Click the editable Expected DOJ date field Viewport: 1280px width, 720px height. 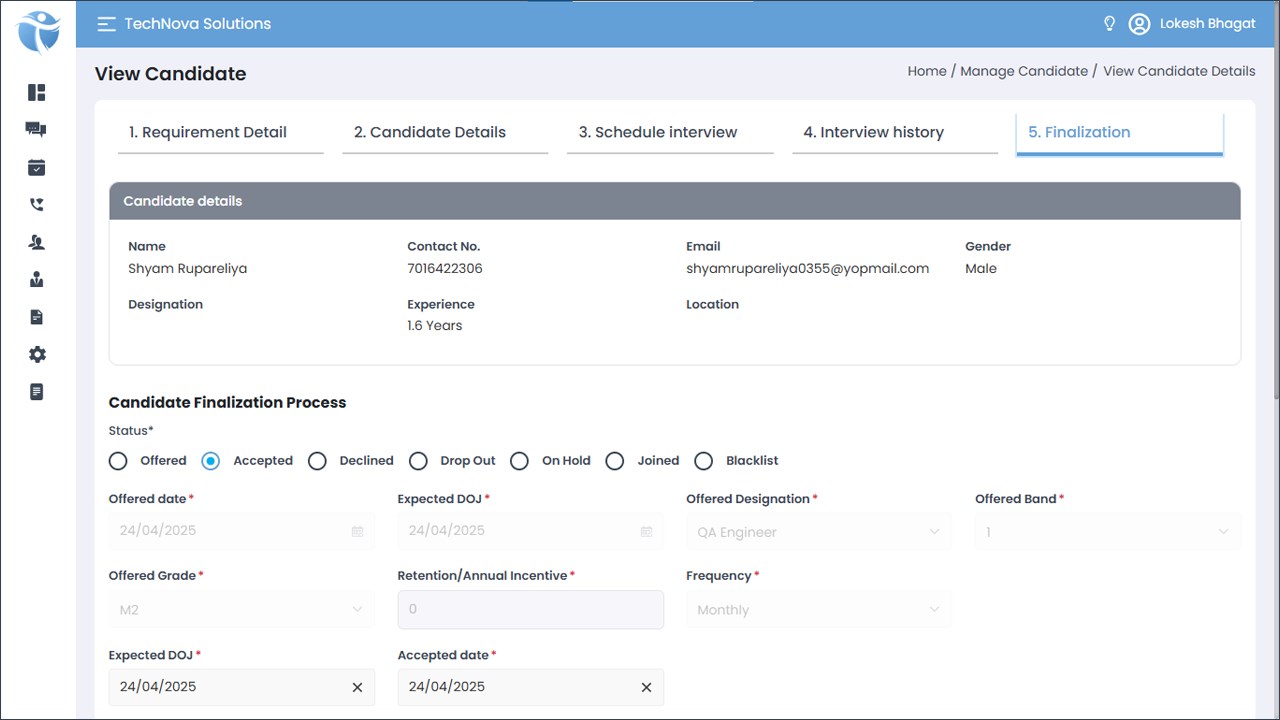pyautogui.click(x=242, y=687)
